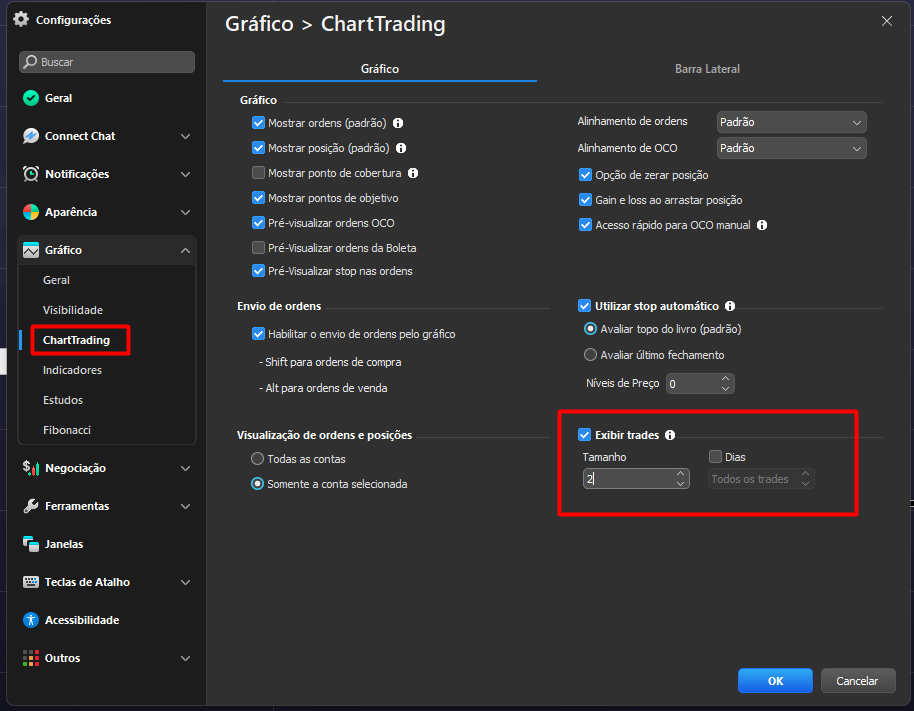The height and width of the screenshot is (711, 914).
Task: Click the Connect Chat icon
Action: coord(31,136)
